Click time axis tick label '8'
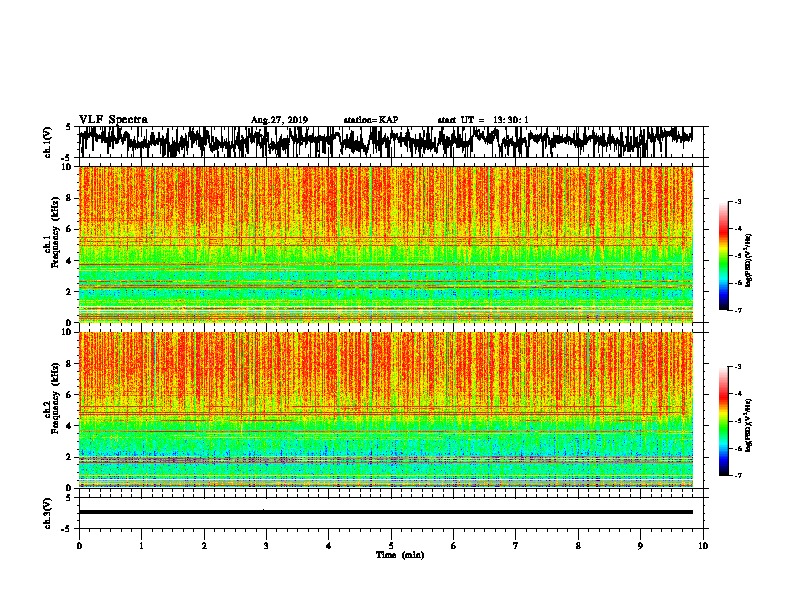Viewport: 792px width, 612px height. 578,546
